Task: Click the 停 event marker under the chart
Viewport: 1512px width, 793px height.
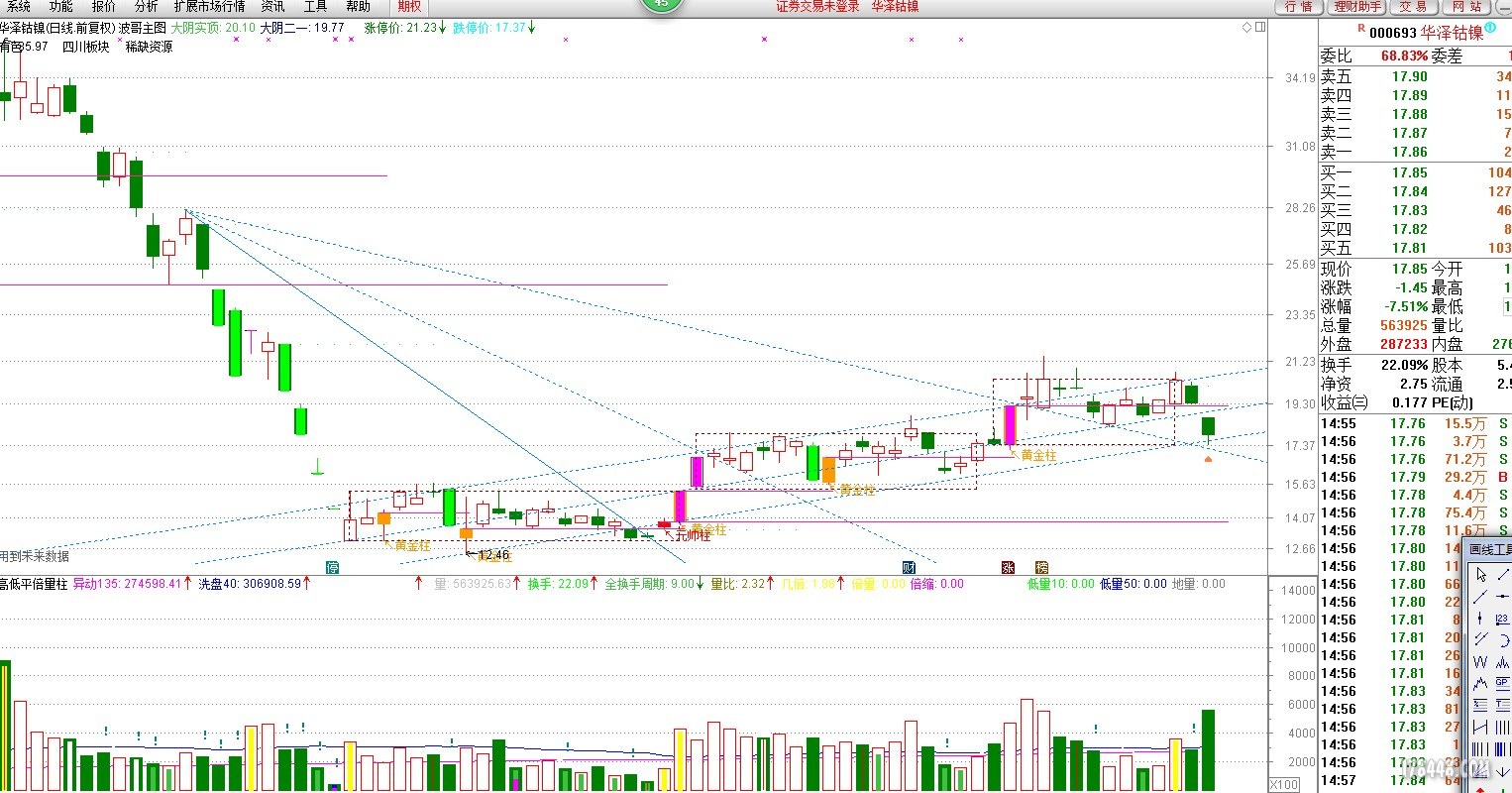Action: (333, 567)
